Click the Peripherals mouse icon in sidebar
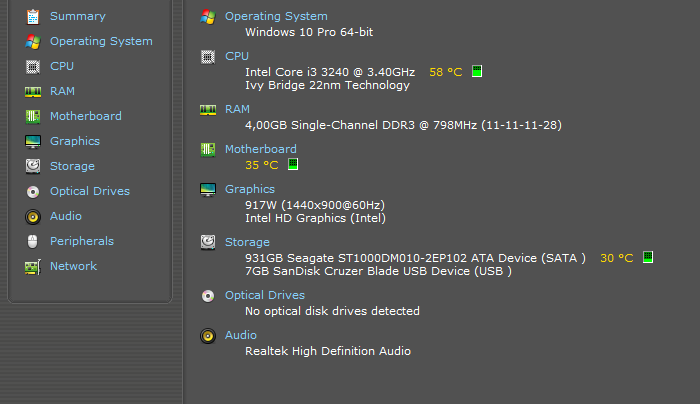This screenshot has width=700, height=404. (x=33, y=242)
